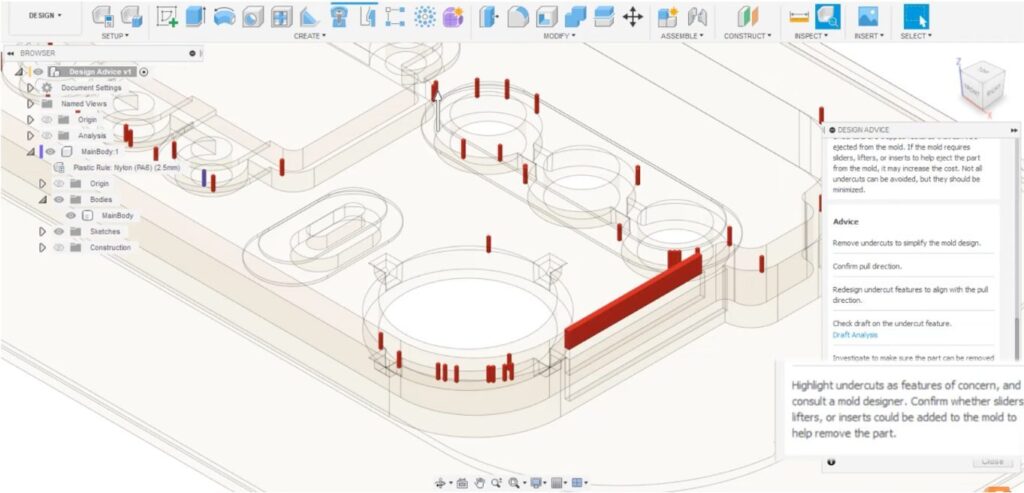The height and width of the screenshot is (493, 1024).
Task: Select the Move/Copy arrows tool
Action: [x=632, y=17]
